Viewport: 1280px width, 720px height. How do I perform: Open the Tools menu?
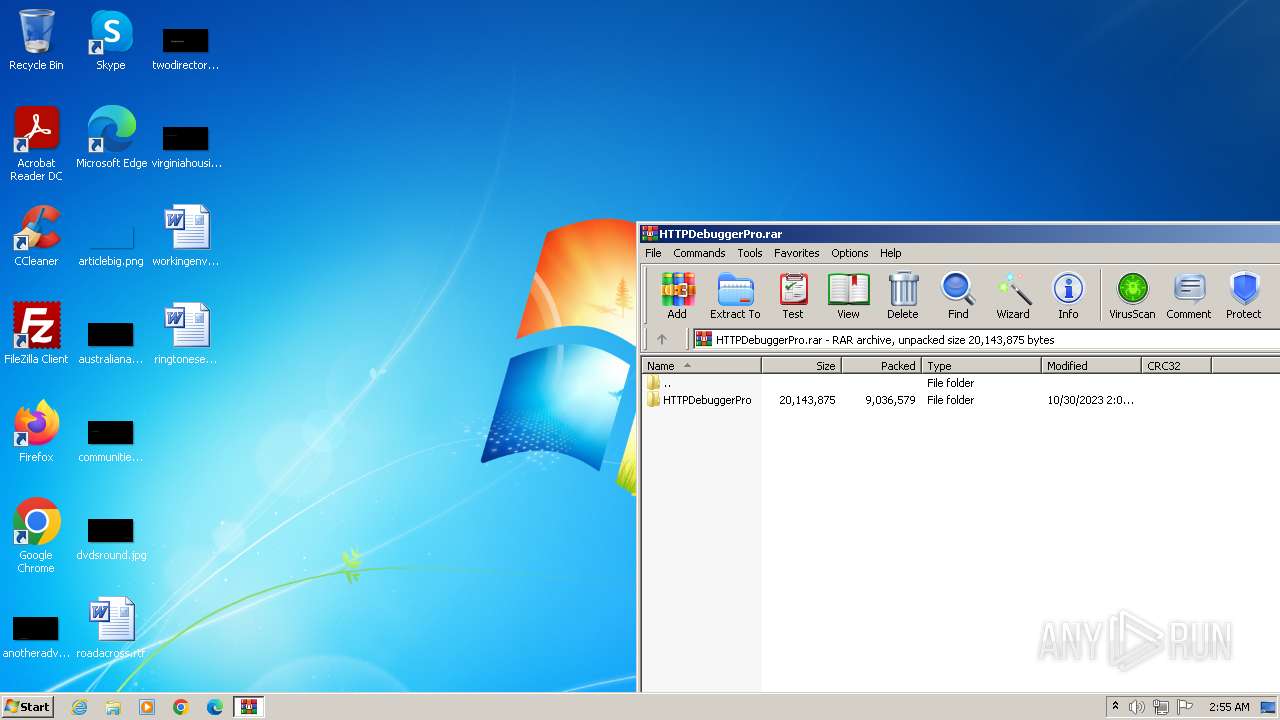pos(750,253)
